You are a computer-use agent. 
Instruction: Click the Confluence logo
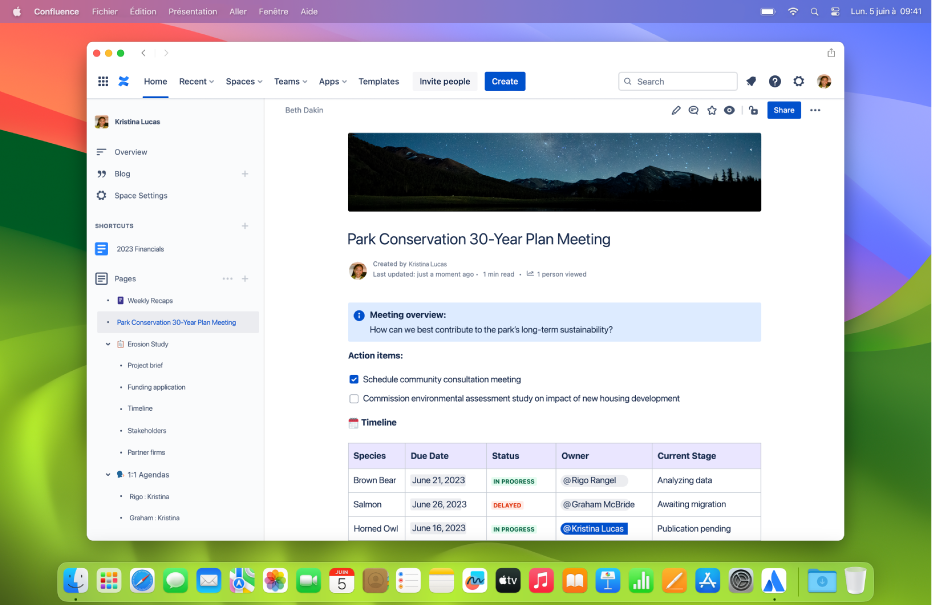pos(124,81)
